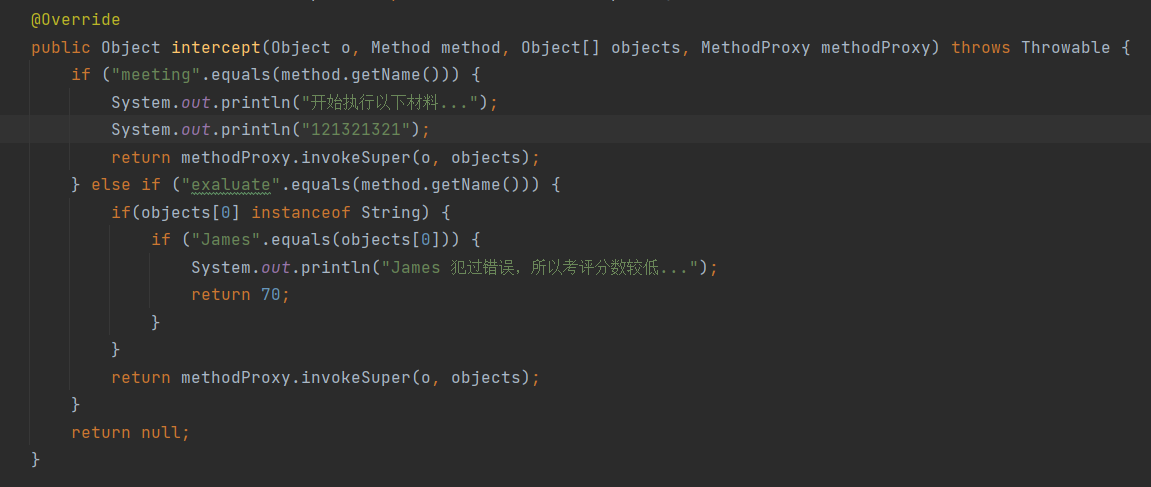
Task: Click the public keyword of intercept
Action: [x=61, y=48]
